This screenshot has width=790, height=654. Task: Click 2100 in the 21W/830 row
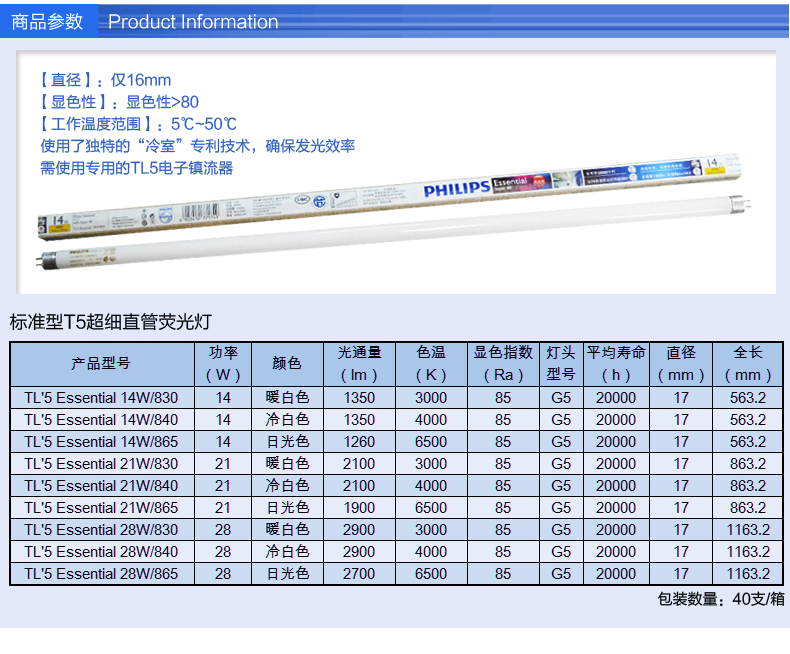[x=359, y=464]
